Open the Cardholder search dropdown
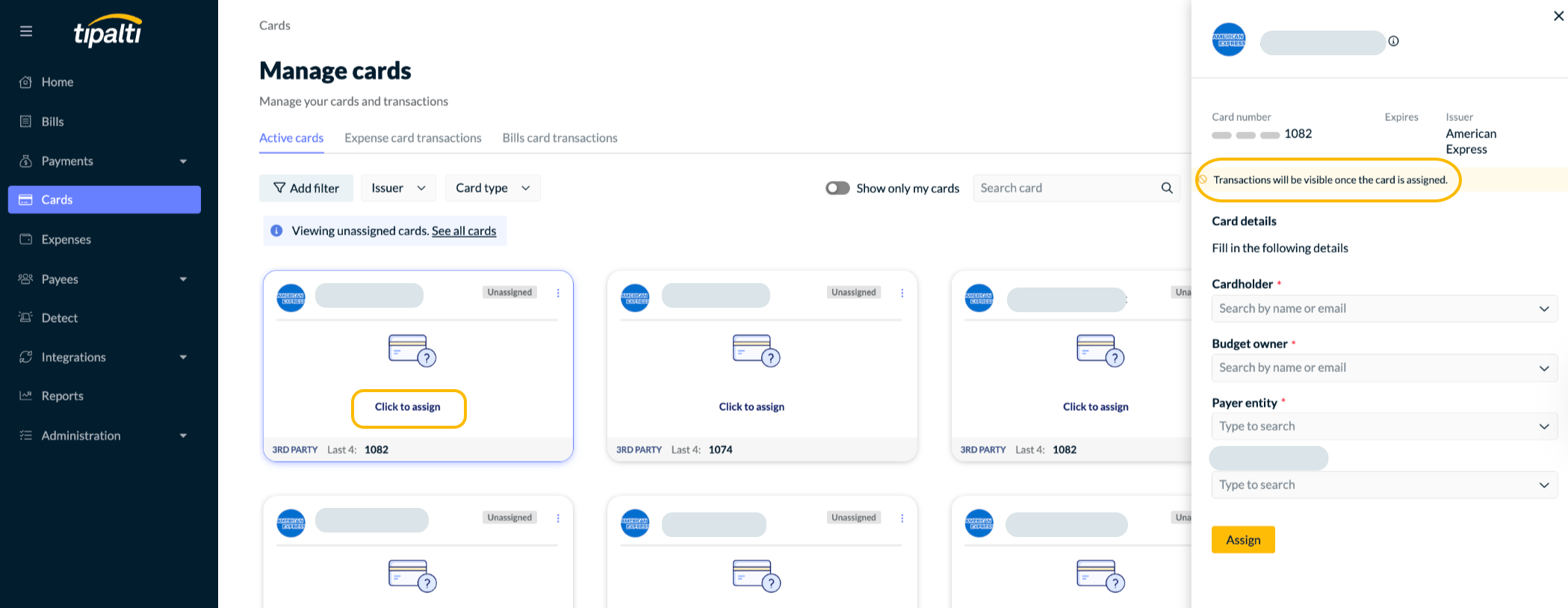Viewport: 1568px width, 608px height. point(1383,308)
